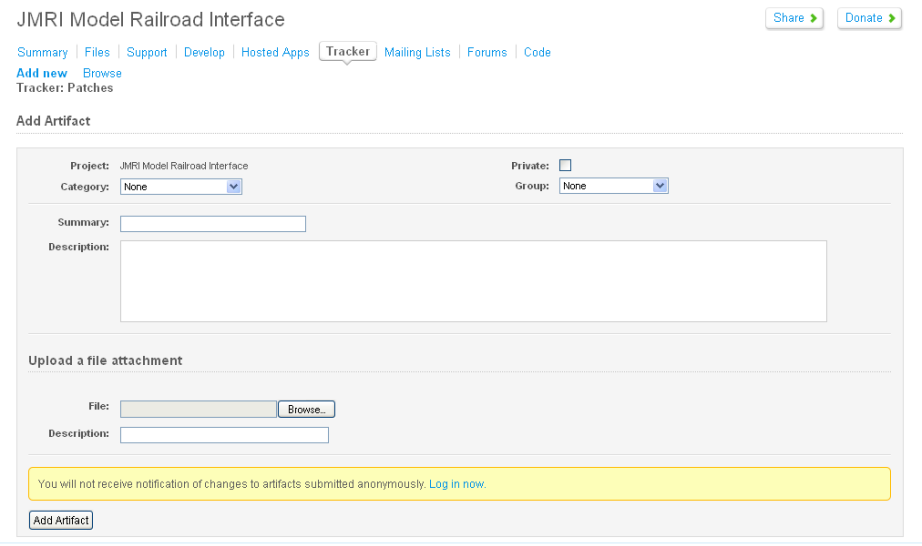Click the Donate button
The height and width of the screenshot is (546, 922).
pos(869,18)
